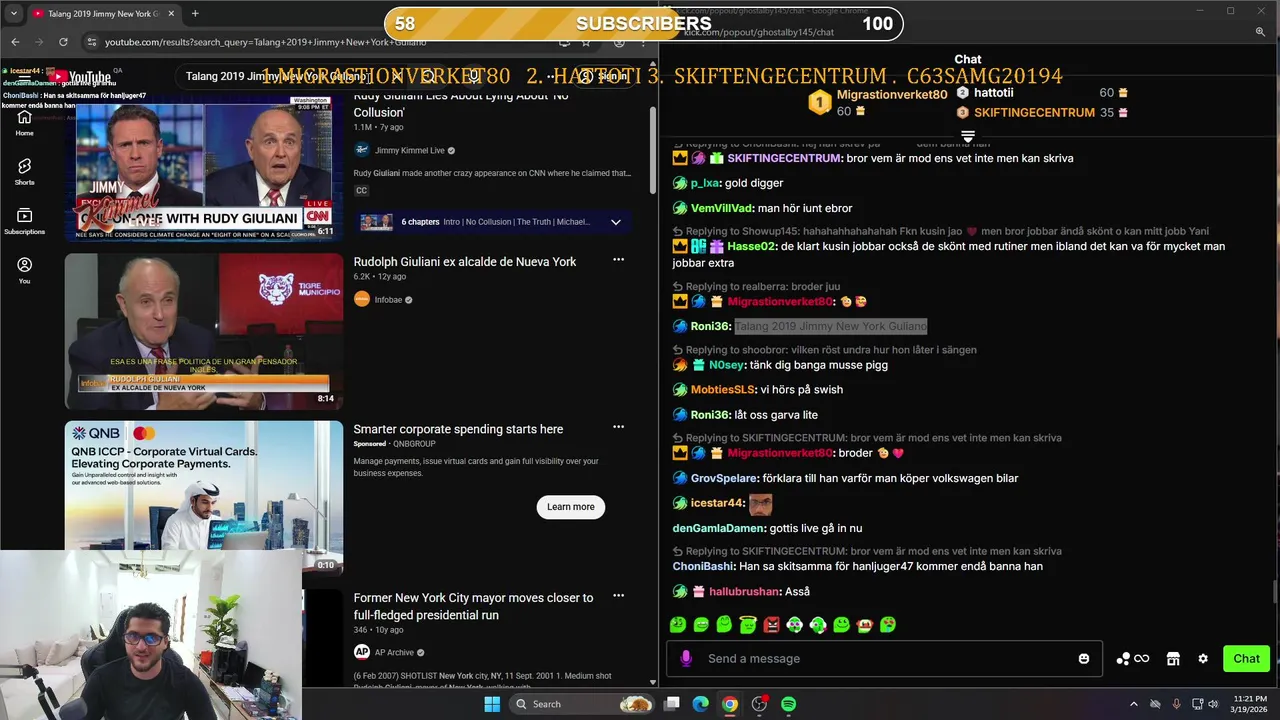Collapse the Kick chat leaderboard handle

(968, 136)
